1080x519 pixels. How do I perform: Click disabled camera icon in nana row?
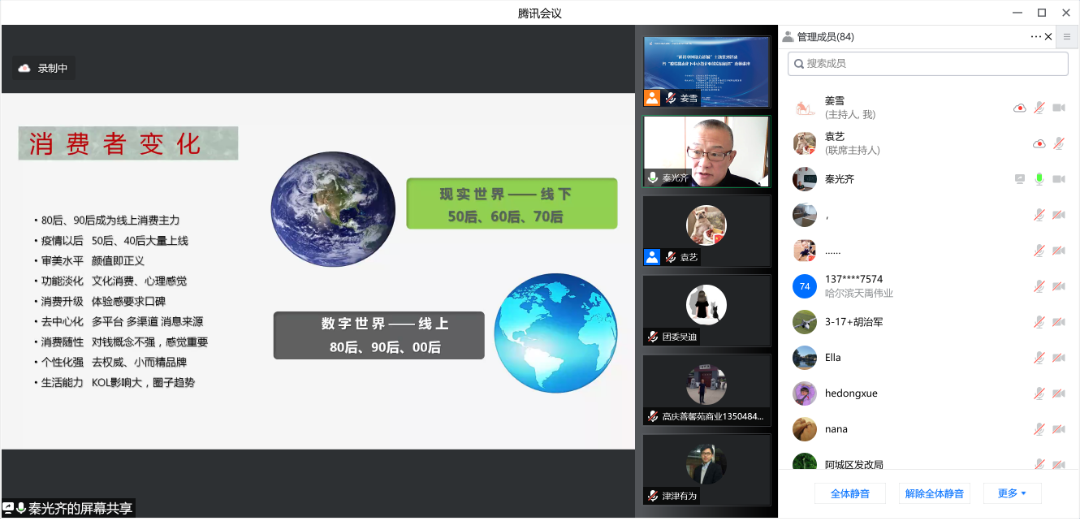(1059, 429)
